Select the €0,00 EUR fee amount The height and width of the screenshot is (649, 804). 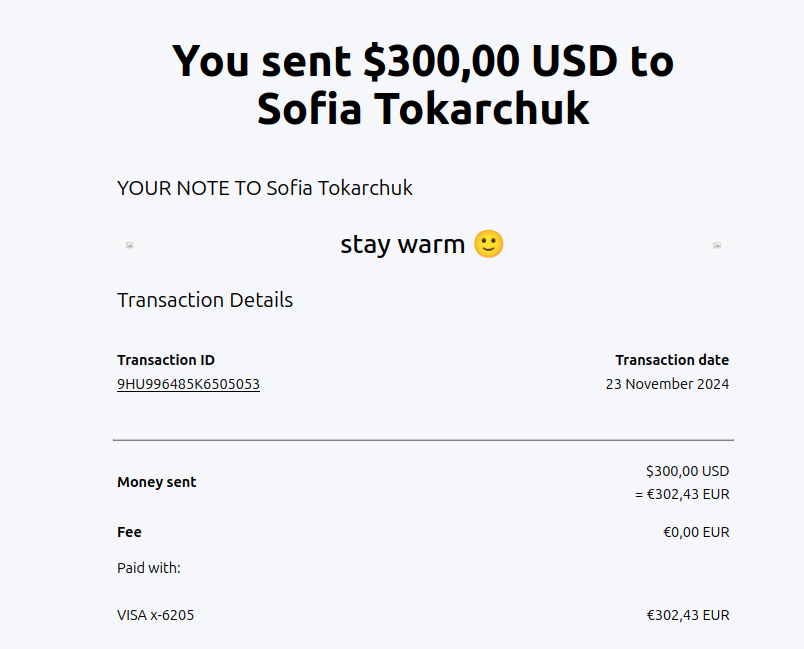[696, 532]
